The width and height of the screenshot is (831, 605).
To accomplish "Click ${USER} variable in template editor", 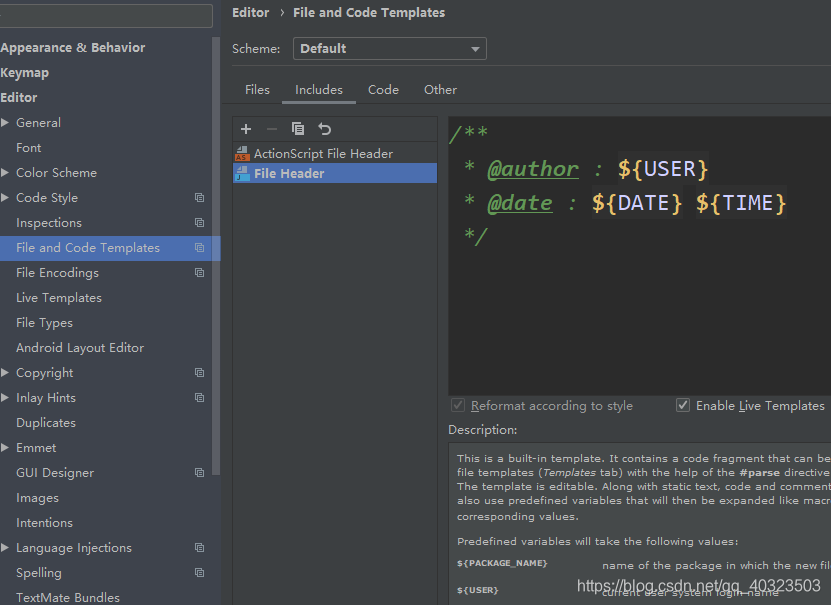I will click(x=663, y=169).
